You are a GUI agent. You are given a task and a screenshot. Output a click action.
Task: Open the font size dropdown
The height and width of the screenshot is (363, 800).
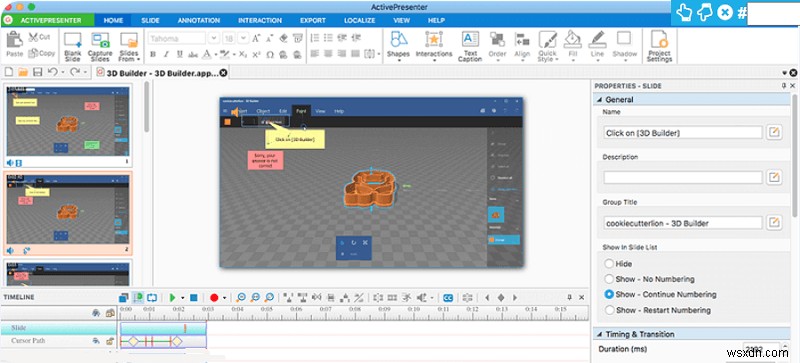click(x=243, y=38)
